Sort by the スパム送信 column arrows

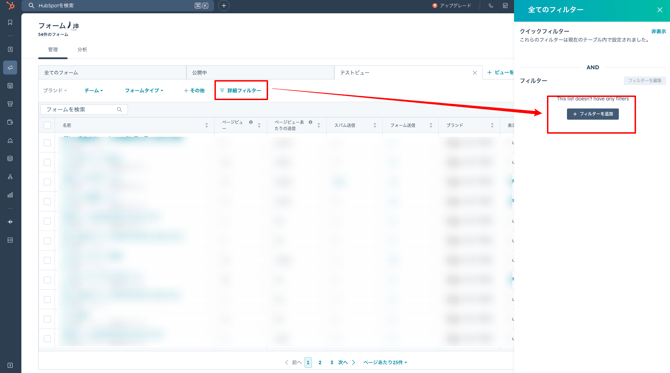click(x=375, y=125)
